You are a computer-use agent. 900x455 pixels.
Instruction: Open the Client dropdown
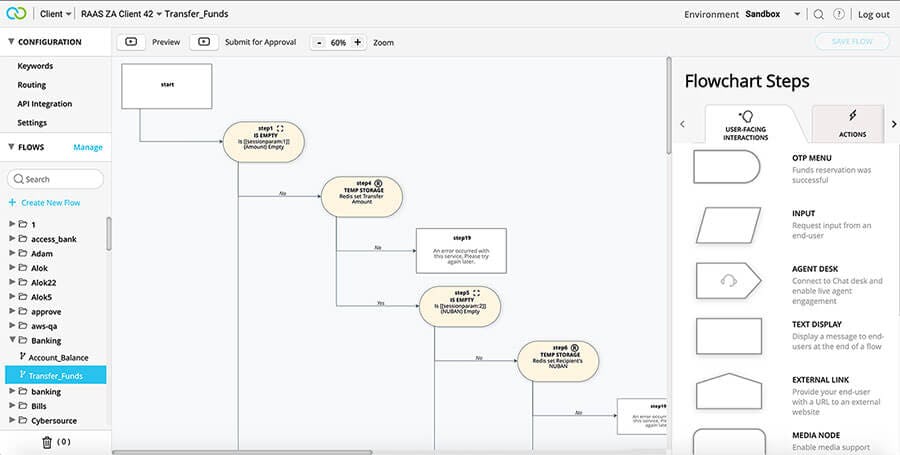56,14
